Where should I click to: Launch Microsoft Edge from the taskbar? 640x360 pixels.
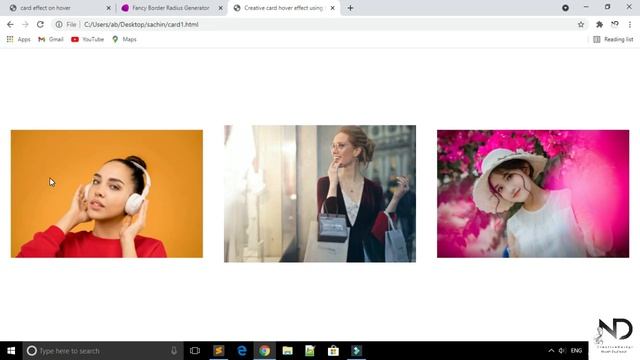[242, 351]
